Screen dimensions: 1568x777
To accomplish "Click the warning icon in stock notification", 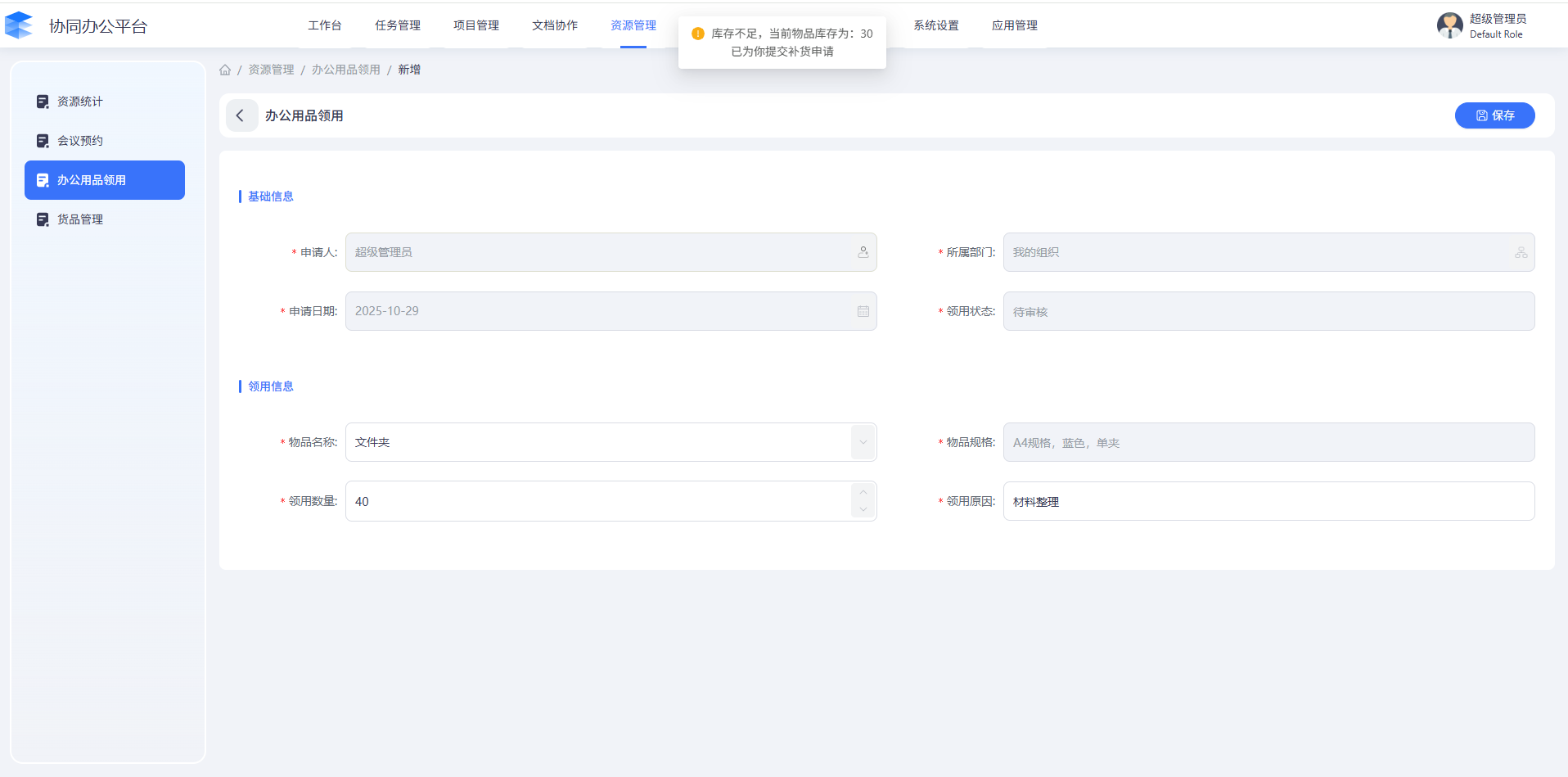I will 697,34.
